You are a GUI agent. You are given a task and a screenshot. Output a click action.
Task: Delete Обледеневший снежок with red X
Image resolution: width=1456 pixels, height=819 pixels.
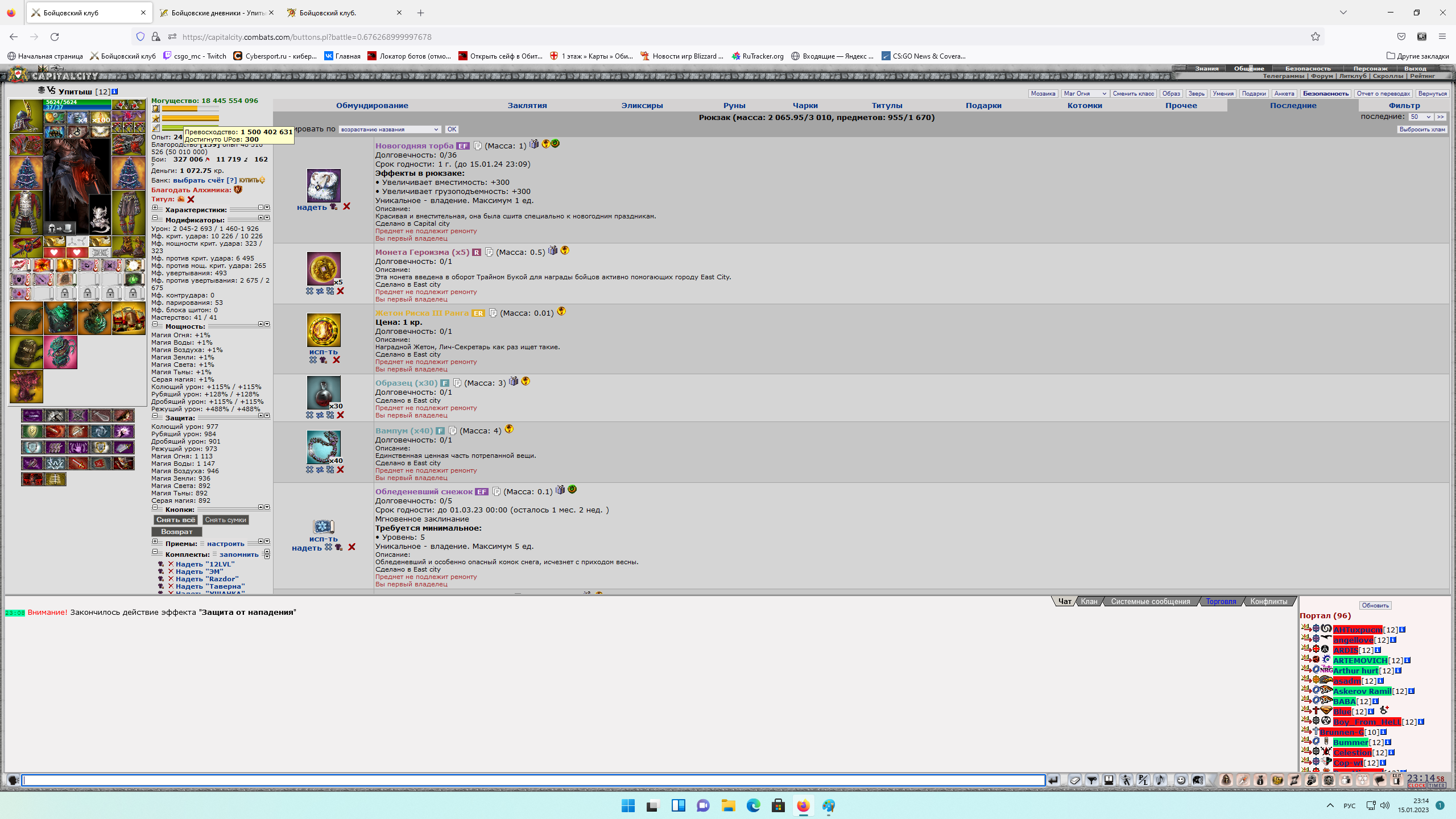[x=351, y=547]
